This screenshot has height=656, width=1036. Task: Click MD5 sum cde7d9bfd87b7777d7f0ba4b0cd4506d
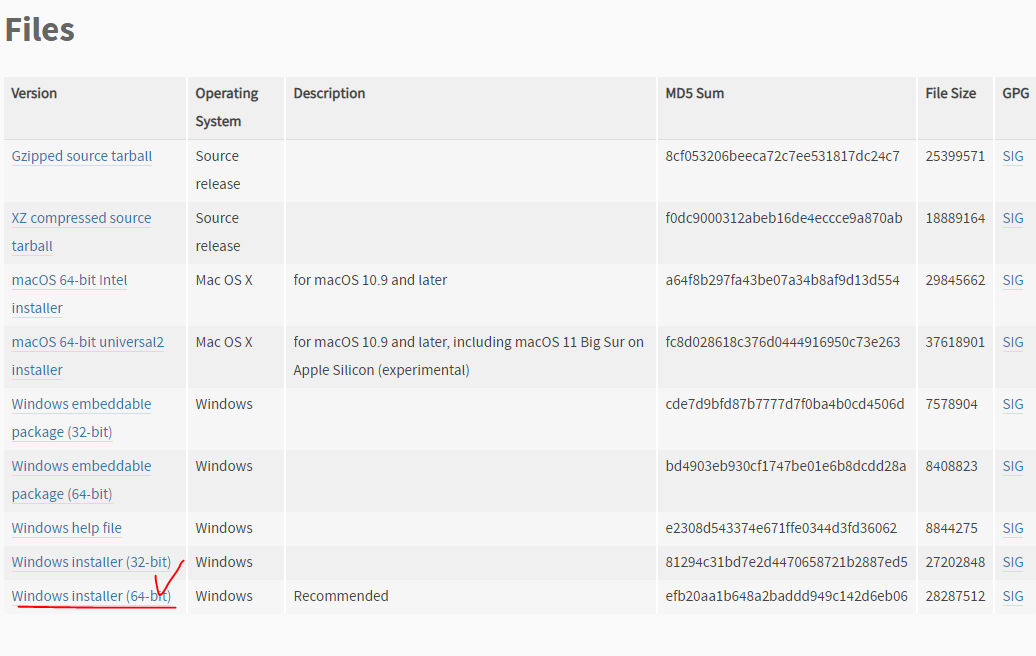click(x=785, y=404)
